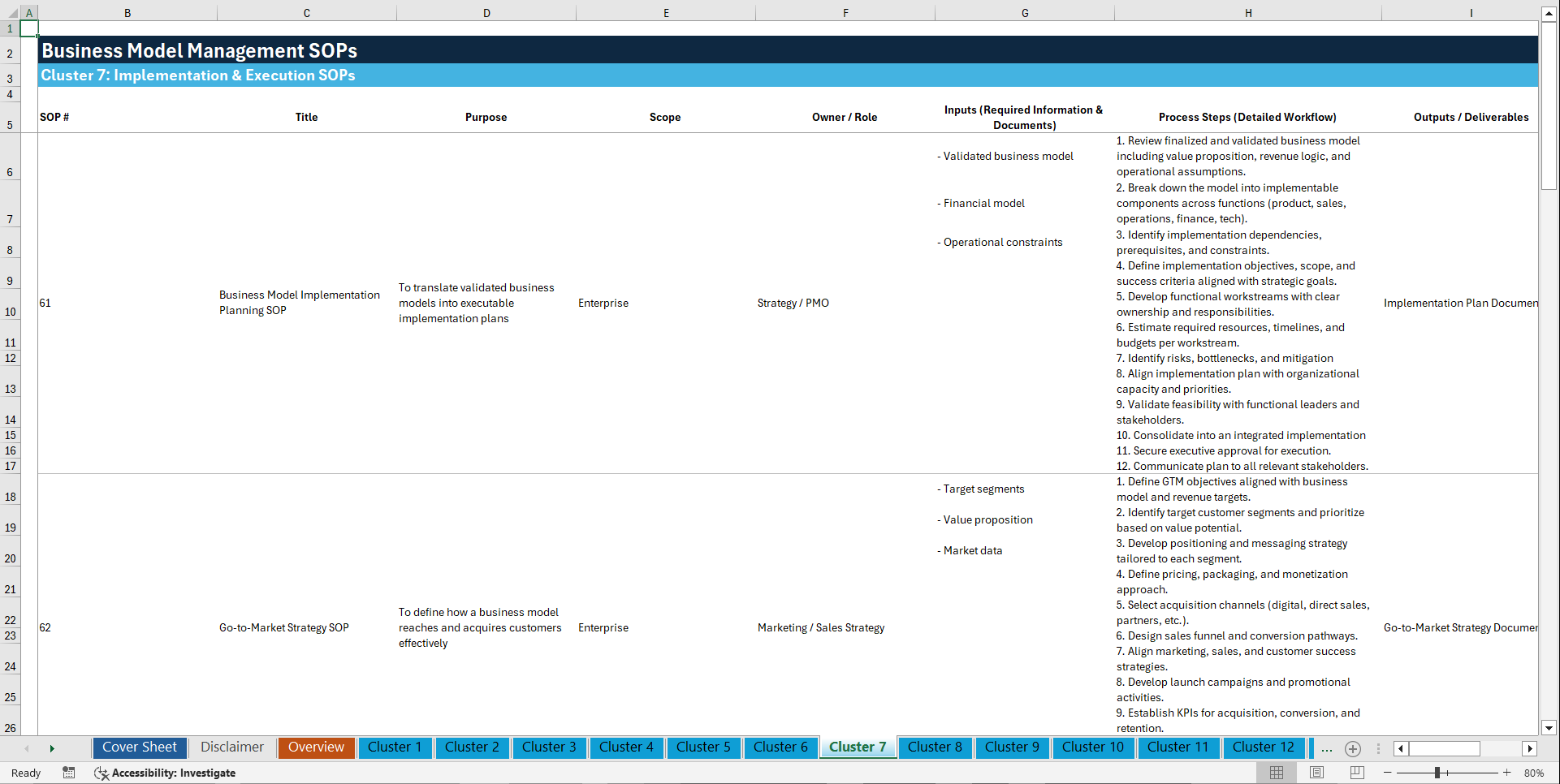The height and width of the screenshot is (784, 1560).
Task: Select column F header
Action: point(845,13)
